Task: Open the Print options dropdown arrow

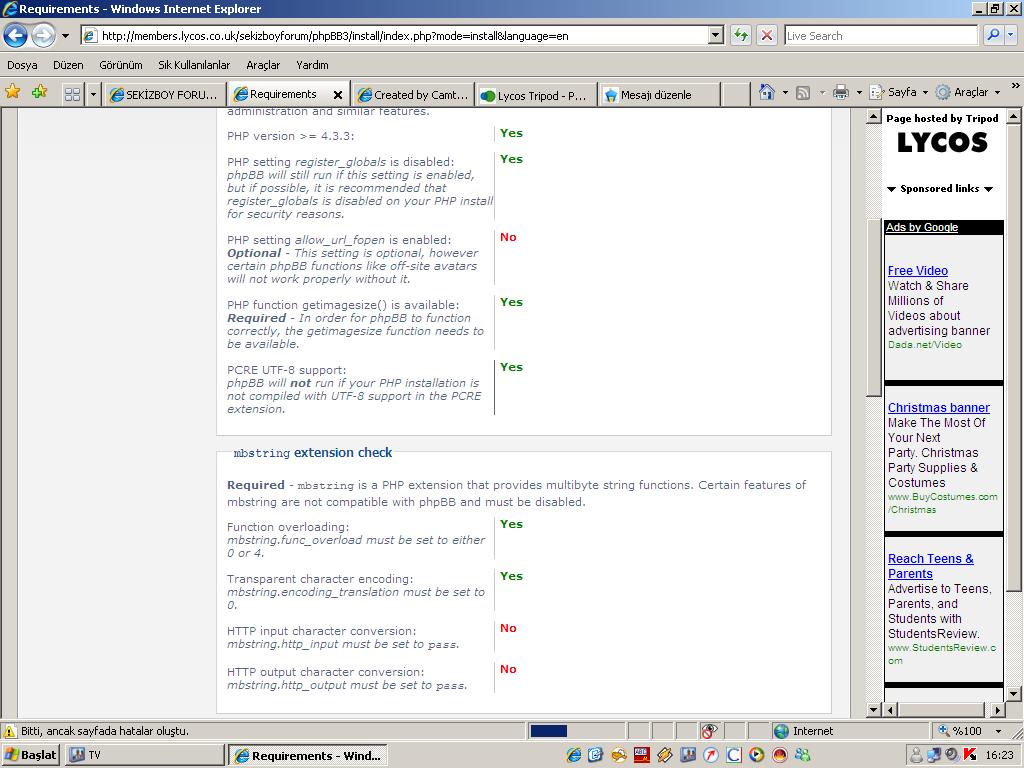Action: (859, 93)
